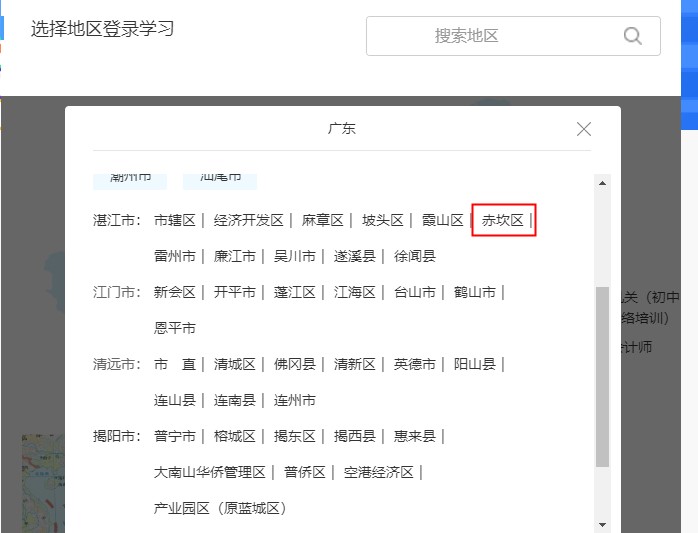Select 榕城区

click(235, 436)
